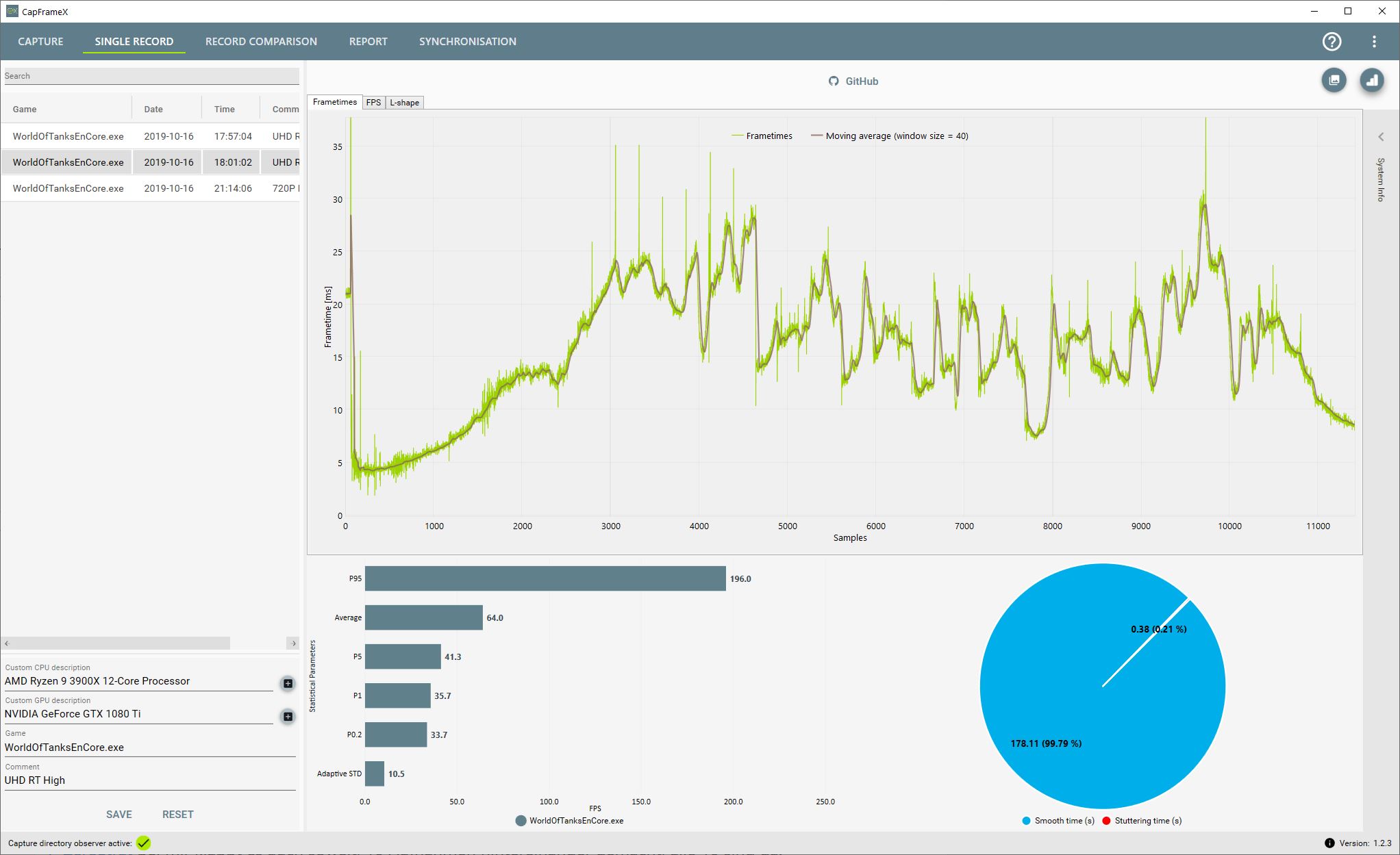The width and height of the screenshot is (1400, 855).
Task: Toggle Smooth time legend entry
Action: 1058,821
